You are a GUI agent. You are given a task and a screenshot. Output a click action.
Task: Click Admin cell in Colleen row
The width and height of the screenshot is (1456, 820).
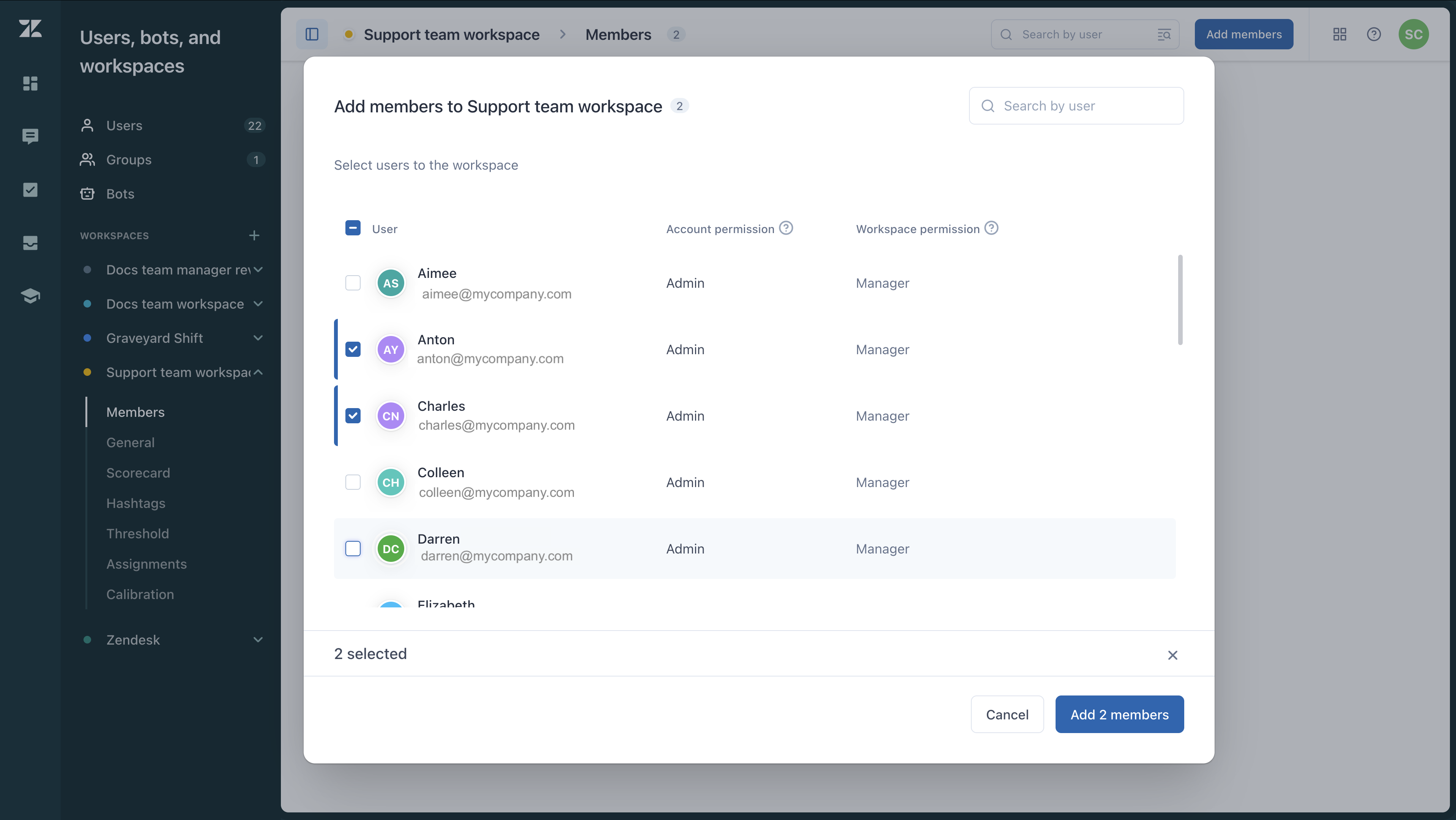685,483
